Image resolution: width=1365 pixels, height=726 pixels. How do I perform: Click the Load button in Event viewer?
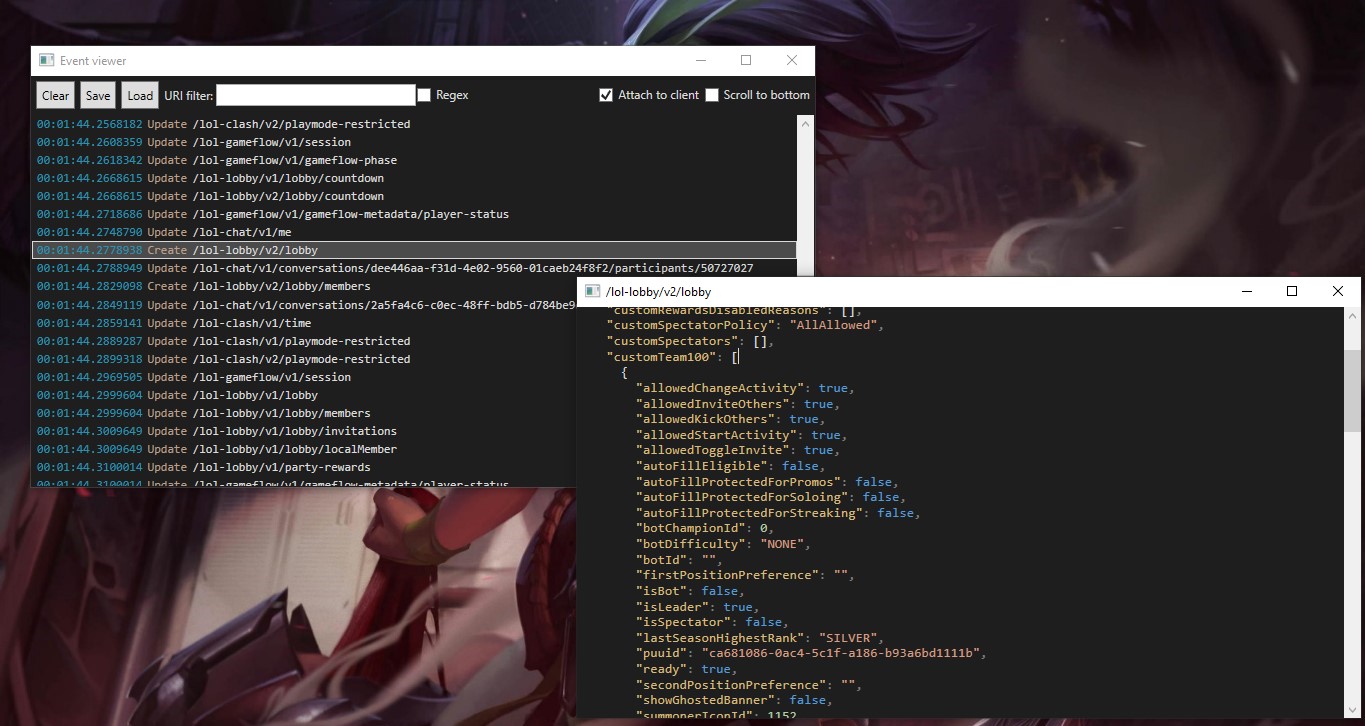coord(140,95)
